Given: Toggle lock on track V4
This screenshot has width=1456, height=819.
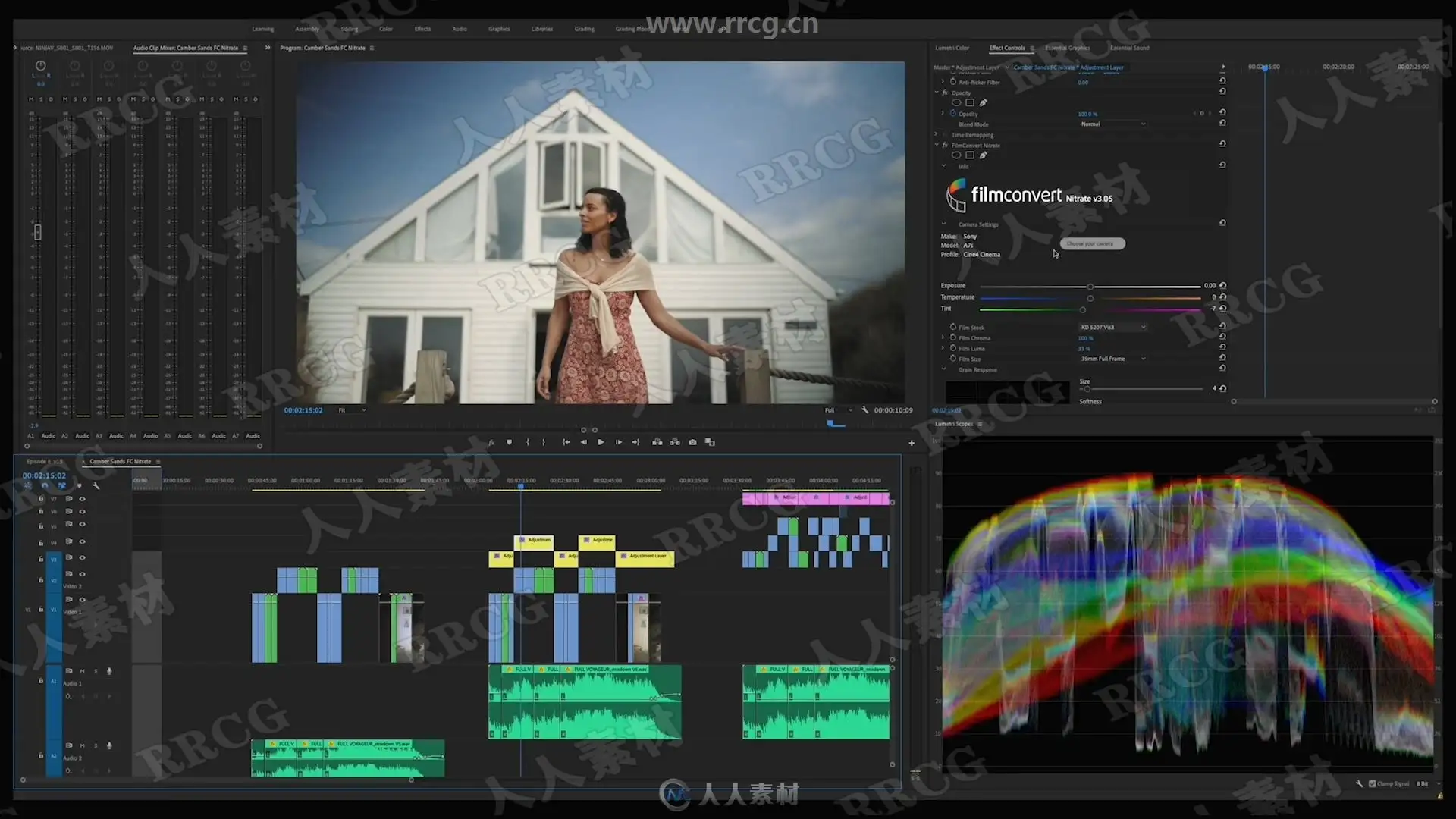Looking at the screenshot, I should pos(41,542).
